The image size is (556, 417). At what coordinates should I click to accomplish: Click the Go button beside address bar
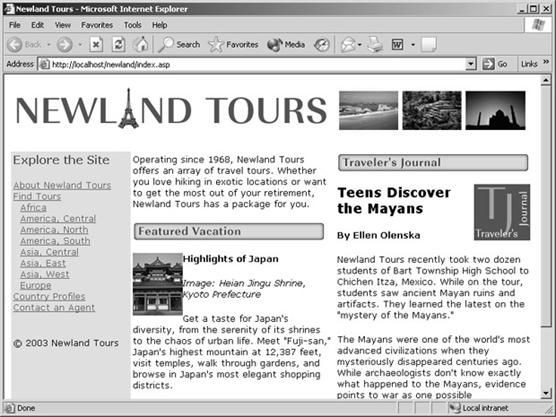coord(495,64)
